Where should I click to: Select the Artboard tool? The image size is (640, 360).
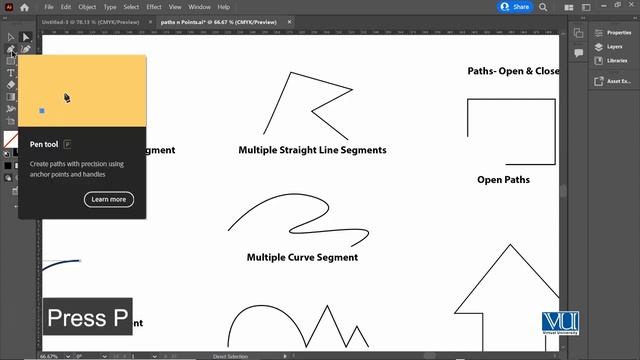tap(11, 121)
